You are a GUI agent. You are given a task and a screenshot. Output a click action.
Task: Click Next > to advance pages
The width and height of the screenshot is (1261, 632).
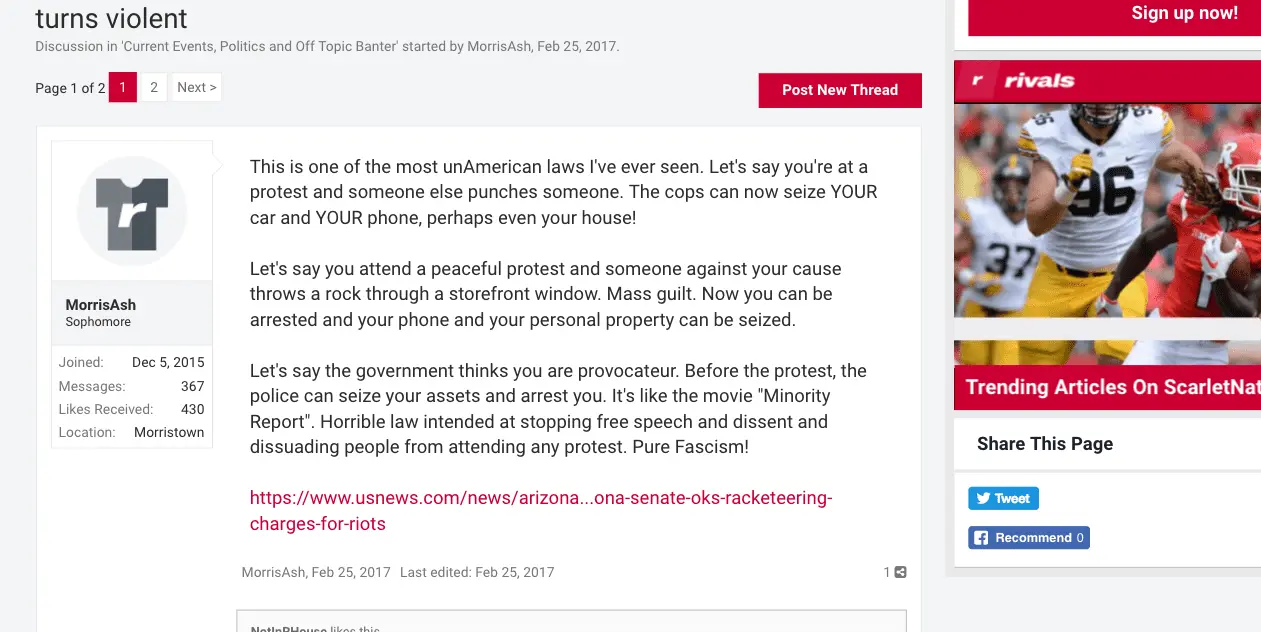tap(196, 88)
